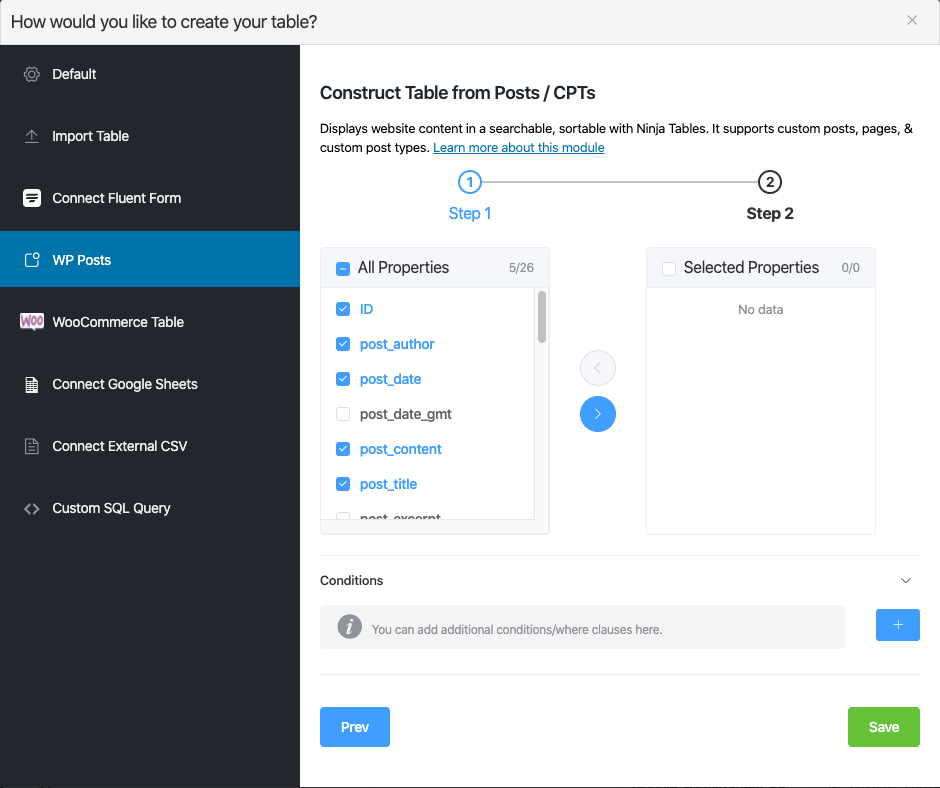The image size is (940, 788).
Task: Click the Connect External CSV file icon
Action: click(x=32, y=446)
